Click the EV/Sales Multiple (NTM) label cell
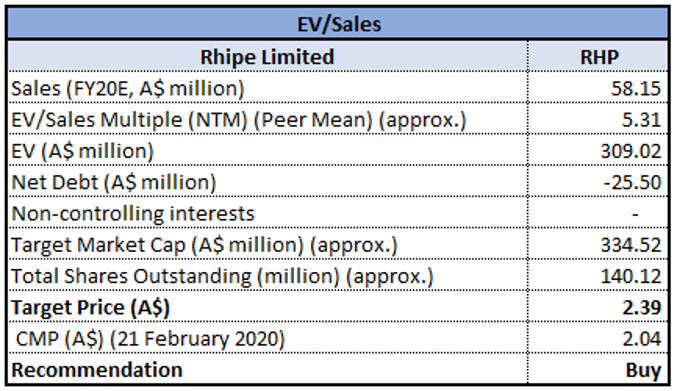Screen dimensions: 677x391 (267, 120)
